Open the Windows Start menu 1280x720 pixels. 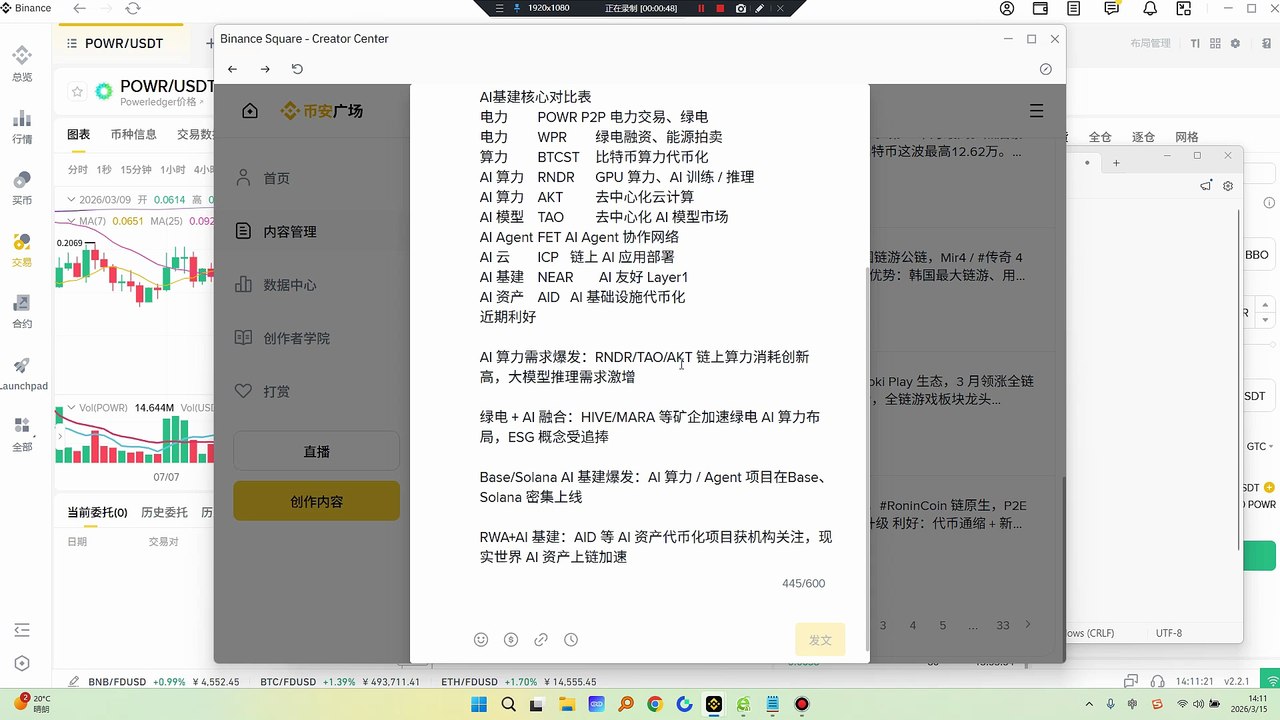[x=477, y=704]
